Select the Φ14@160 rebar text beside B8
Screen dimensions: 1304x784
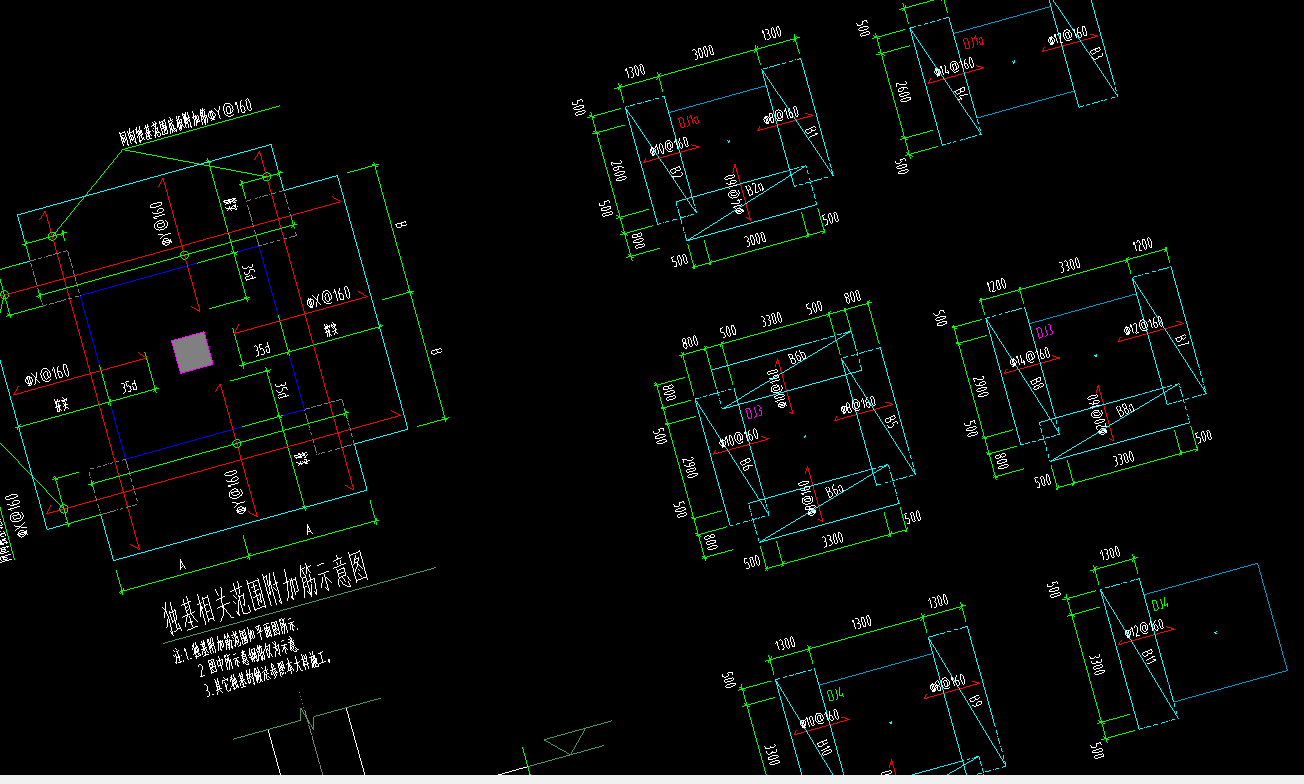click(1029, 357)
